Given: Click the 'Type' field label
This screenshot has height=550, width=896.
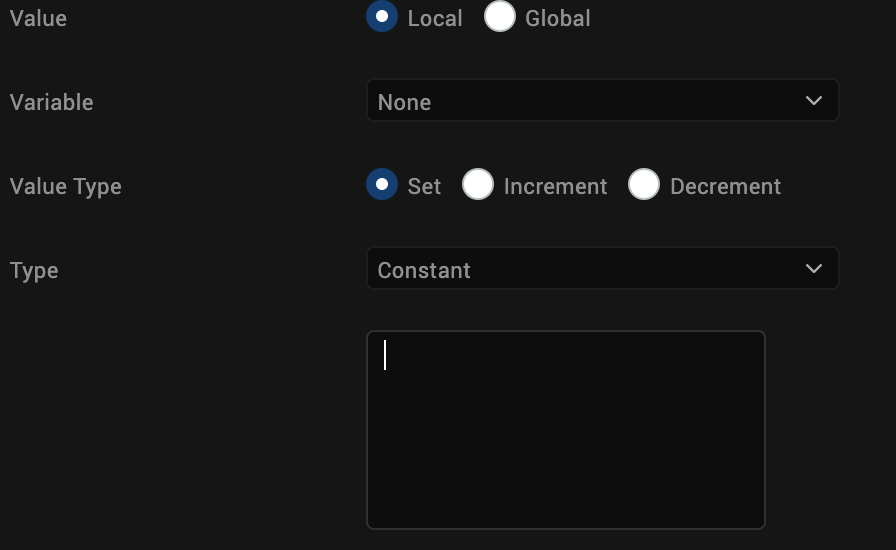Looking at the screenshot, I should pos(34,271).
